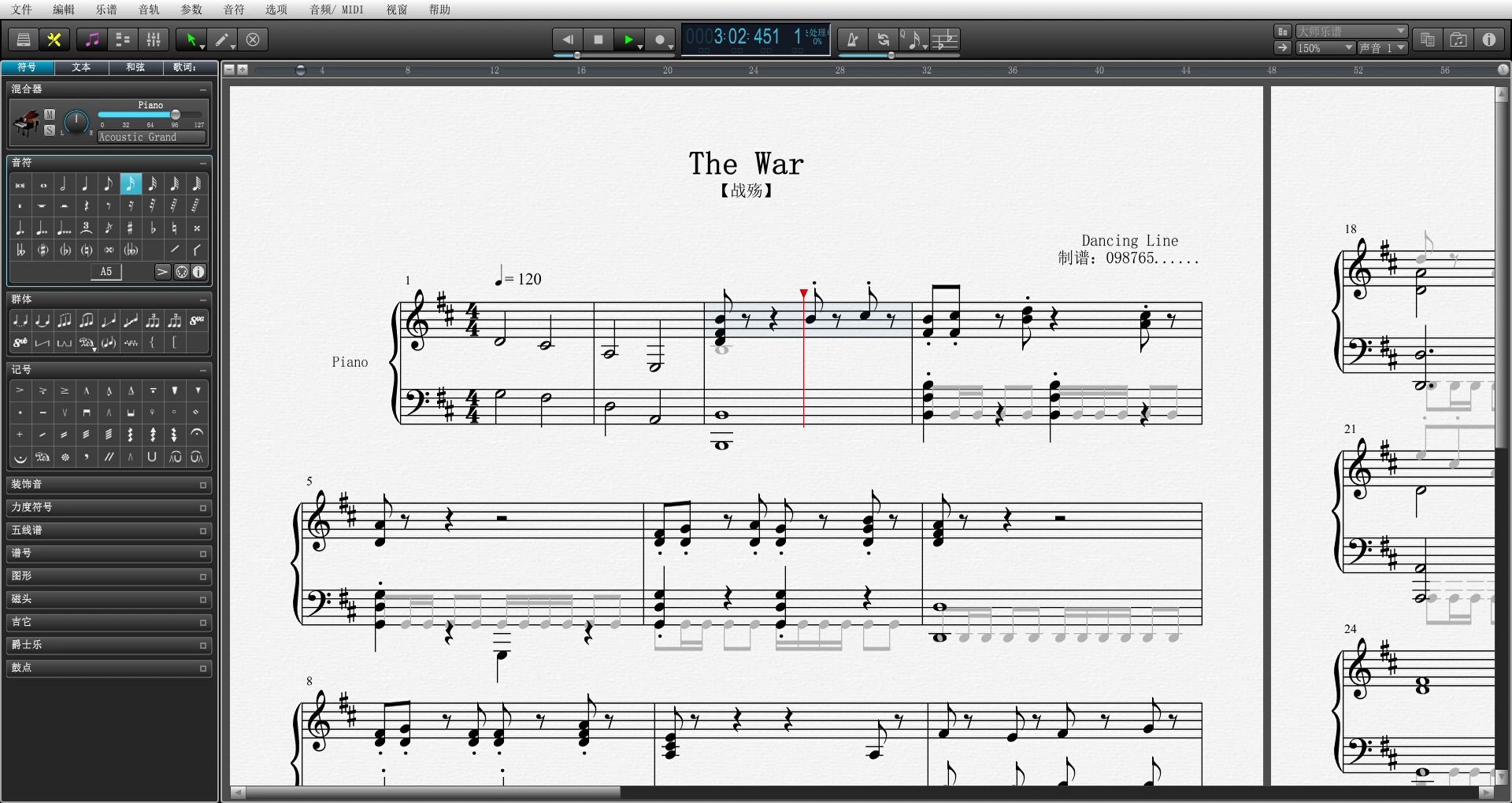Toggle the MIDI input button in notes panel
The width and height of the screenshot is (1512, 803).
pyautogui.click(x=182, y=272)
